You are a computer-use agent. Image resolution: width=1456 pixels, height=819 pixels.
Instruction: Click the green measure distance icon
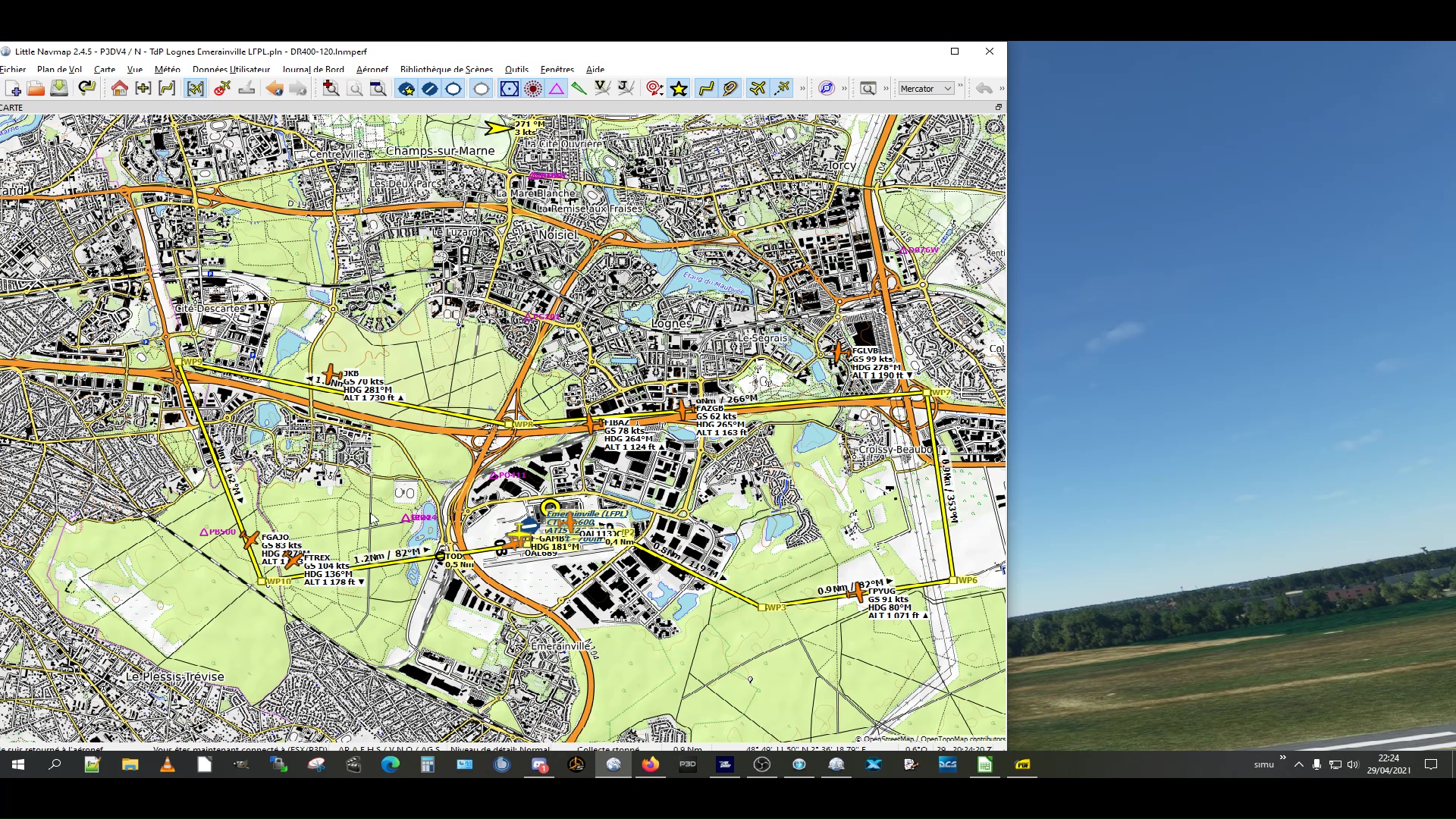pyautogui.click(x=579, y=89)
